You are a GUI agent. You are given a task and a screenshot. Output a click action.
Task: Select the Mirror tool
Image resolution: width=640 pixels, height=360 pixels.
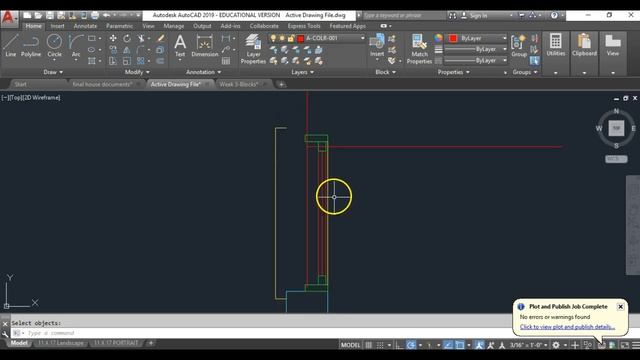tap(127, 50)
